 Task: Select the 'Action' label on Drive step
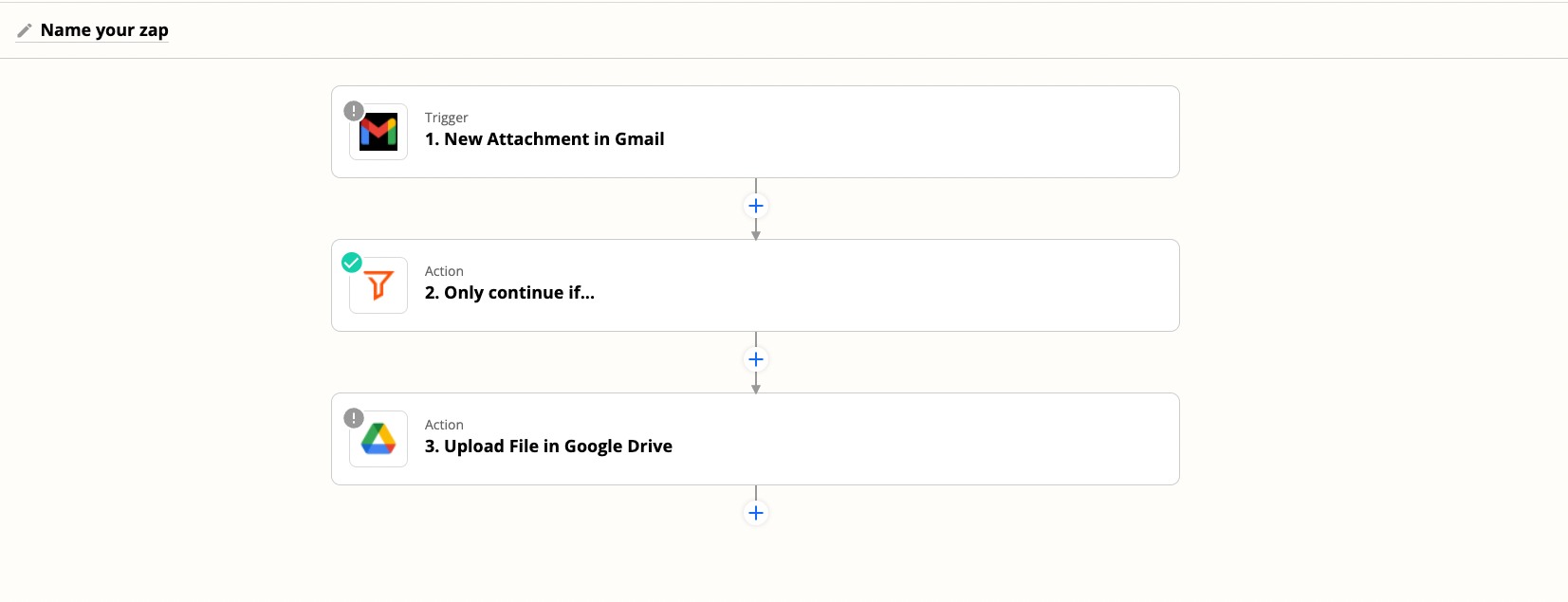[x=444, y=425]
